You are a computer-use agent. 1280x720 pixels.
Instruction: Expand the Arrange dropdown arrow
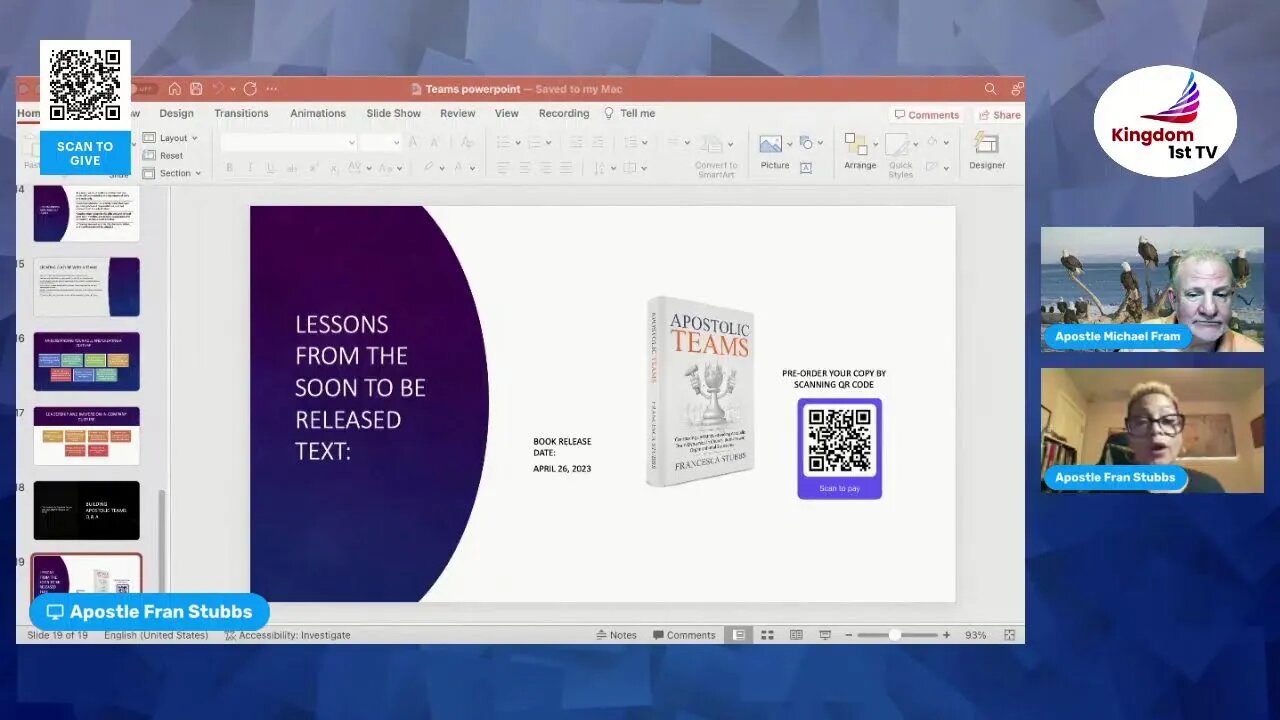click(875, 144)
